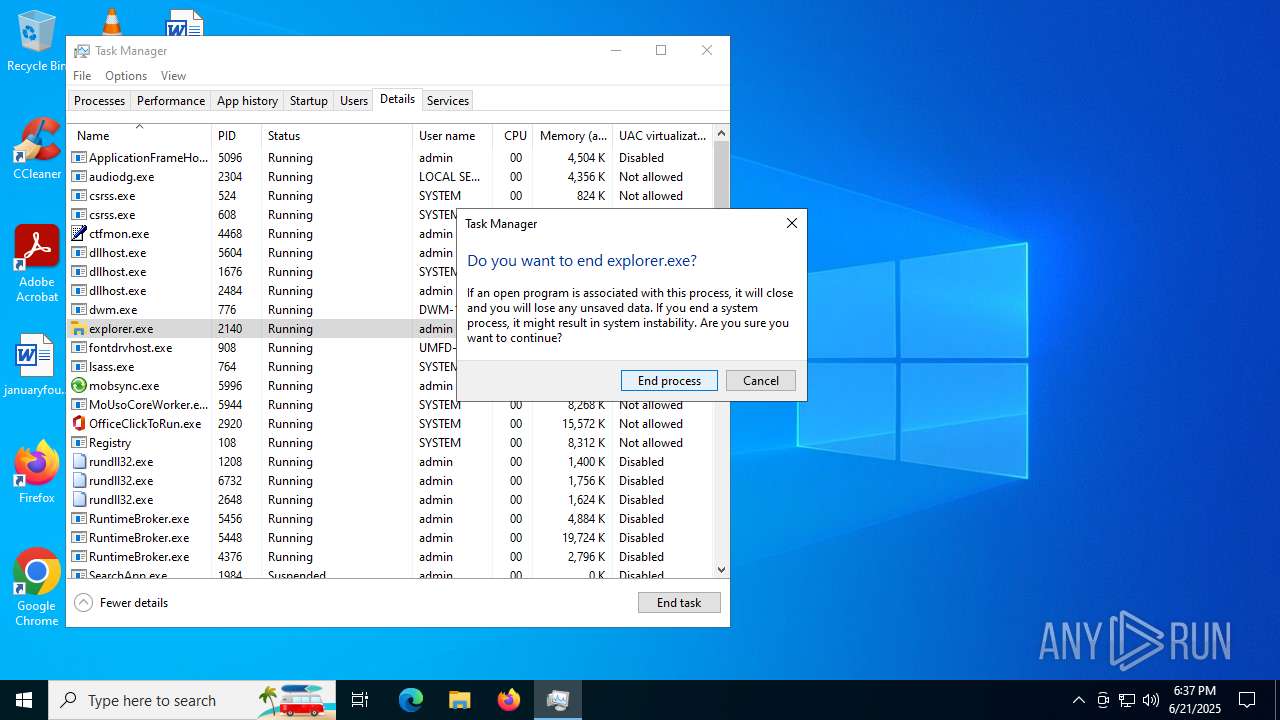The width and height of the screenshot is (1280, 720).
Task: Switch to the Users tab
Action: 354,101
